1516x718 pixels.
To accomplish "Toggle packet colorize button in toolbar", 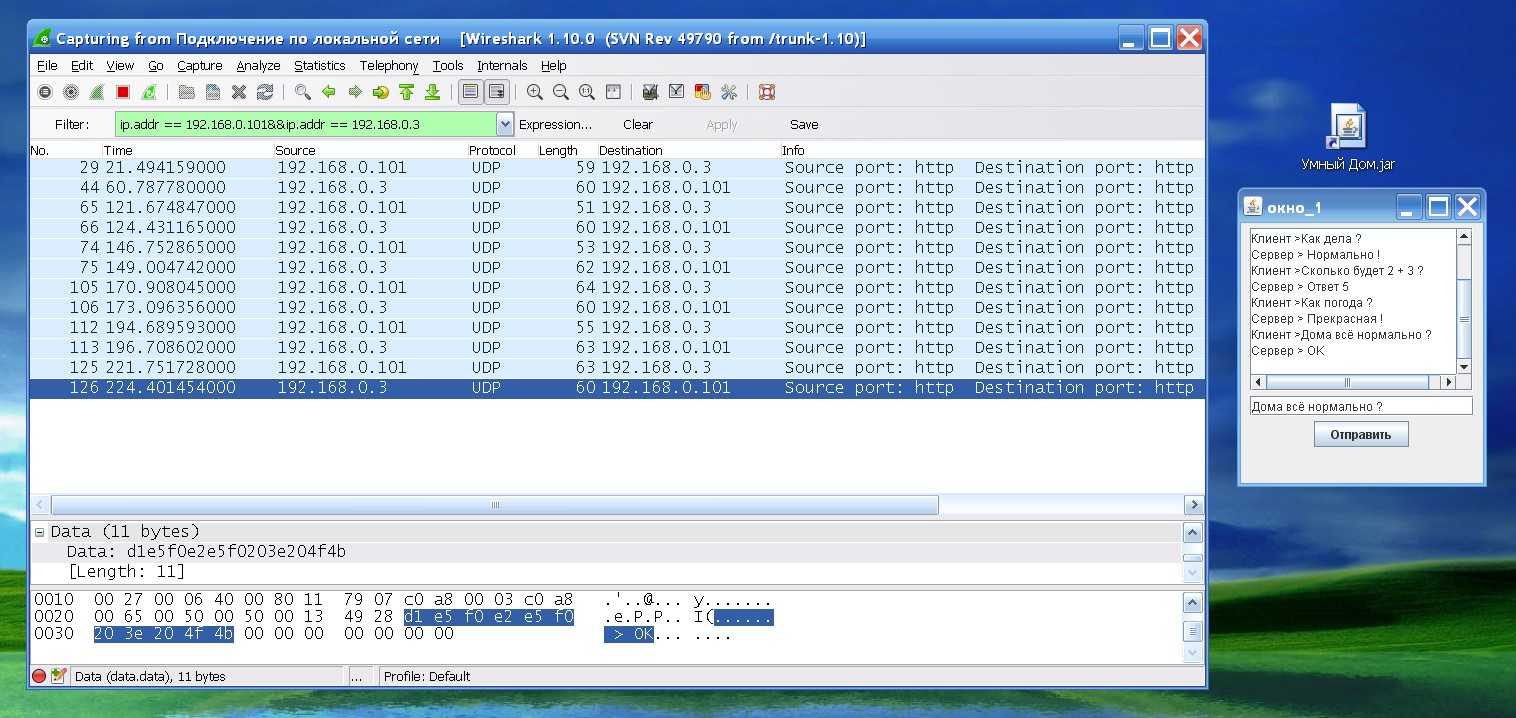I will 470,92.
